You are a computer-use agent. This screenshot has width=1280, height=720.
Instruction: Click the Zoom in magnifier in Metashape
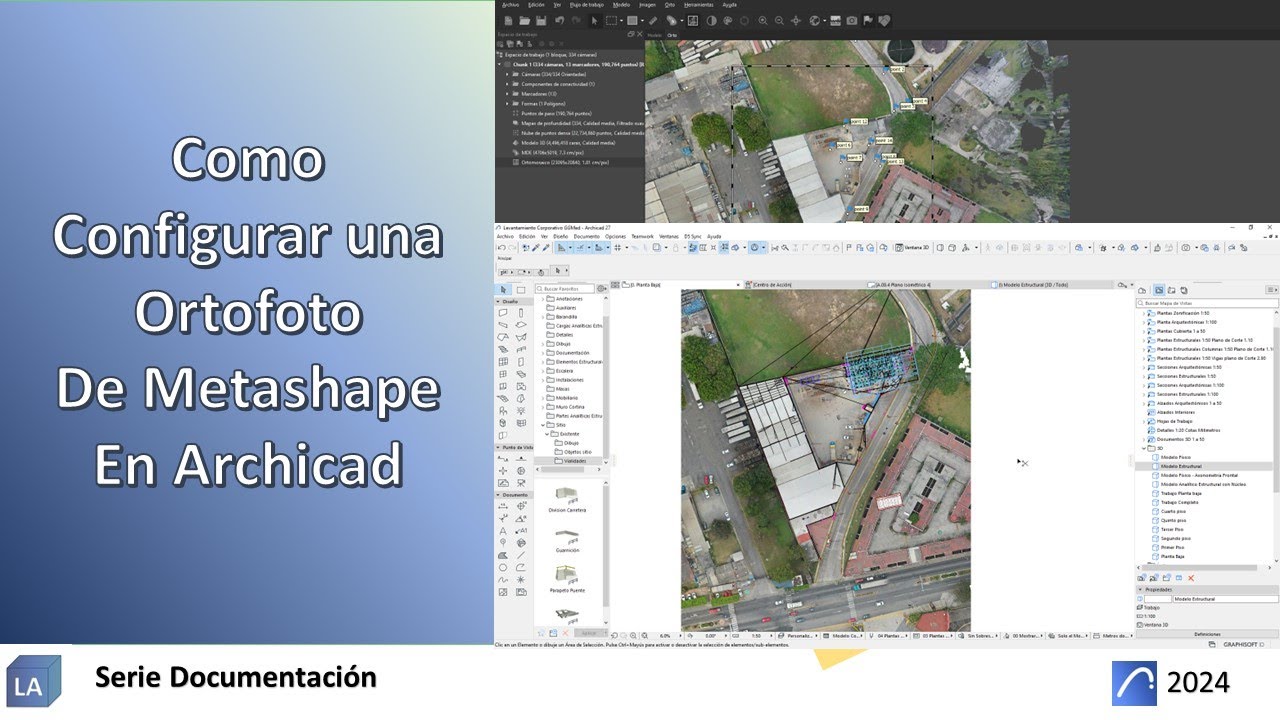tap(763, 20)
